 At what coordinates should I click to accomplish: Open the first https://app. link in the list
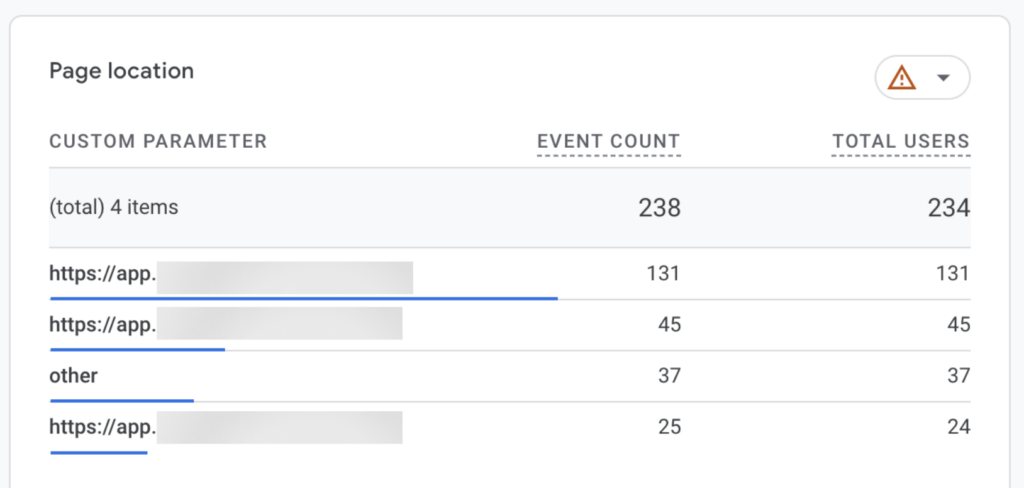click(x=103, y=273)
